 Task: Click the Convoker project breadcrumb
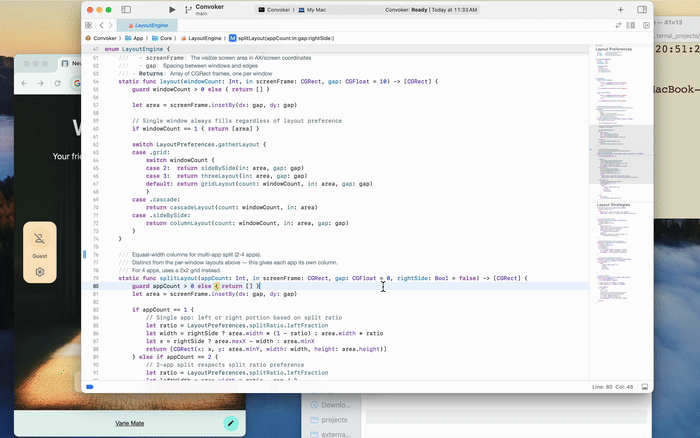(101, 38)
